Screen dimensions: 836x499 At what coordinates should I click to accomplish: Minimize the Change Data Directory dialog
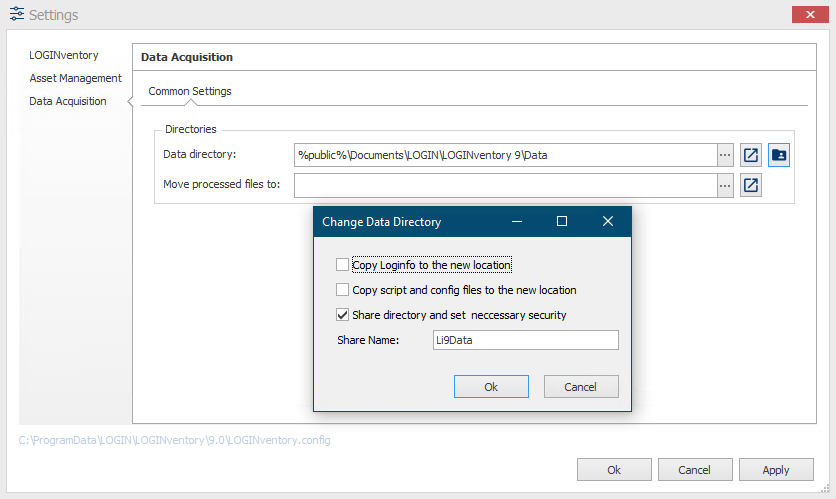click(x=517, y=221)
